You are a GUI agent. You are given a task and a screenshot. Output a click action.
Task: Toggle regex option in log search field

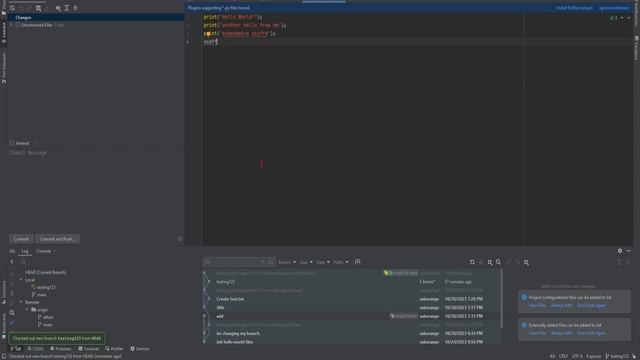(270, 262)
